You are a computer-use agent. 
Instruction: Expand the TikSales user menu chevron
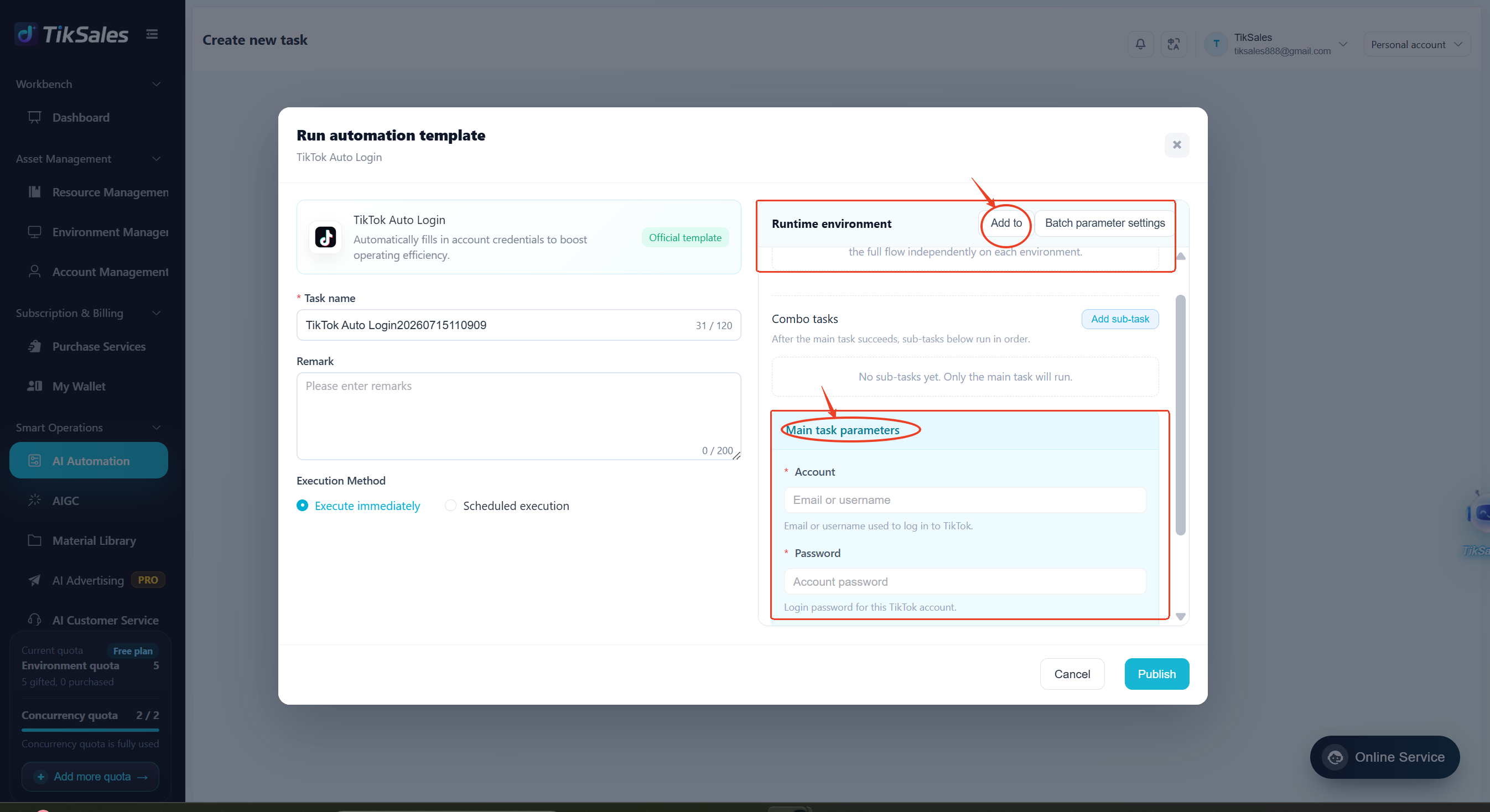(x=1343, y=44)
